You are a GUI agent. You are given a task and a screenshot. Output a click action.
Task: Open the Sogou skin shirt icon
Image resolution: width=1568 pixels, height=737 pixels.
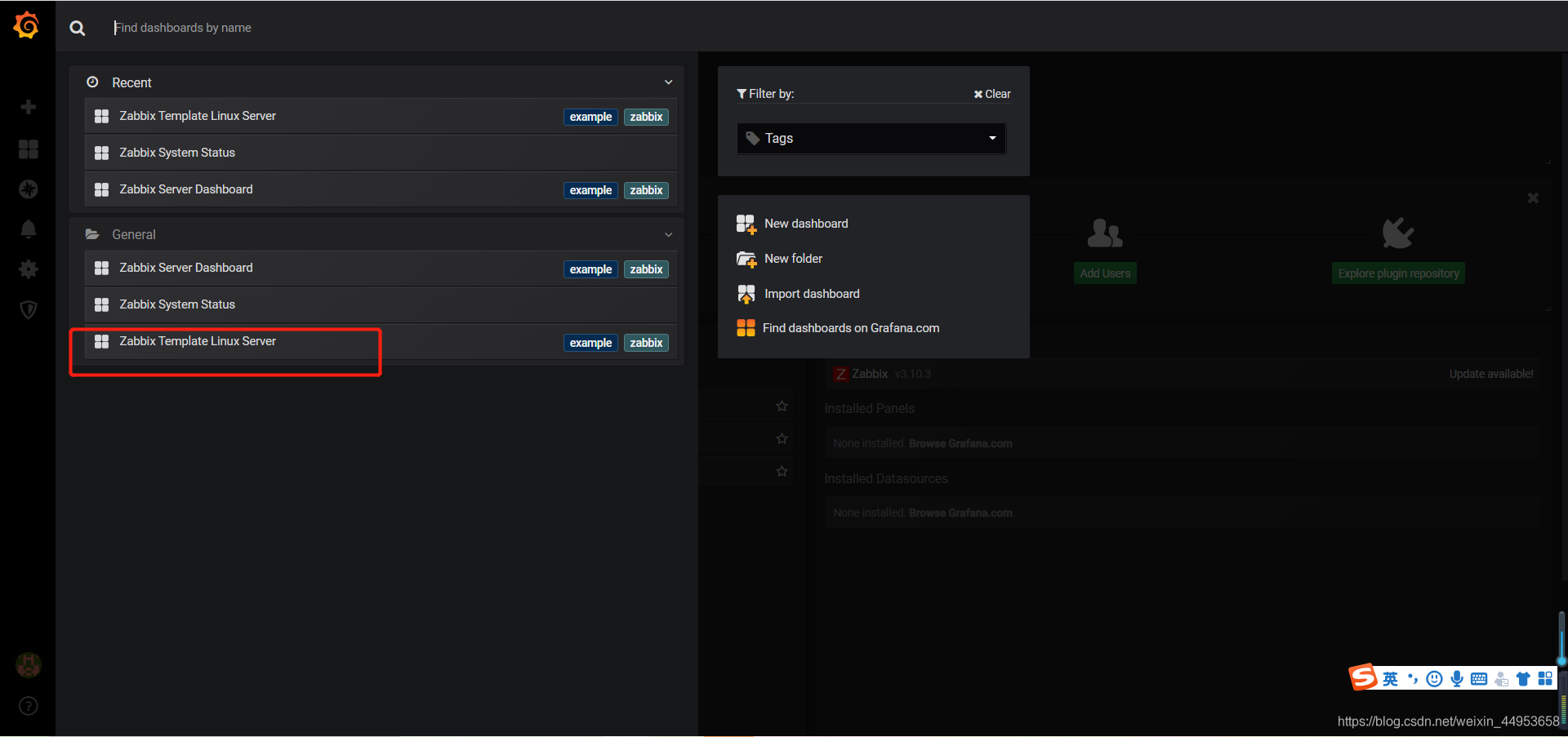1523,679
